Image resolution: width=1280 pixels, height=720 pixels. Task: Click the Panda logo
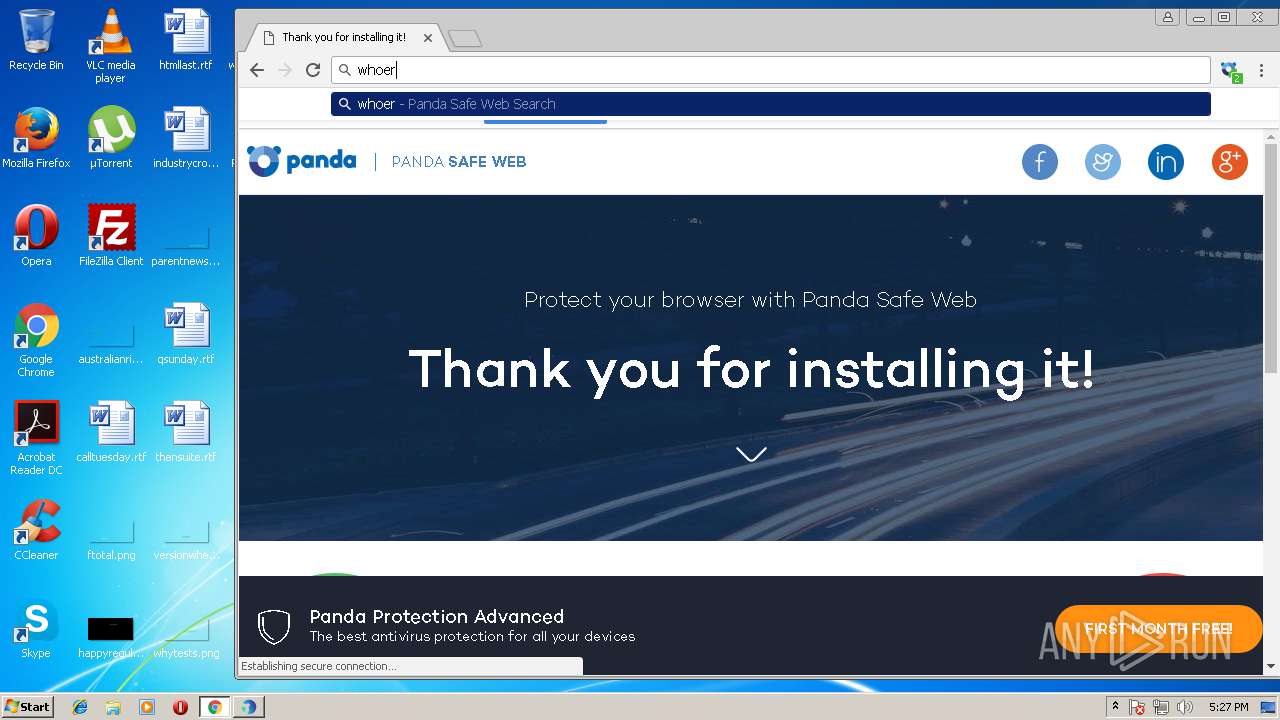pyautogui.click(x=301, y=161)
